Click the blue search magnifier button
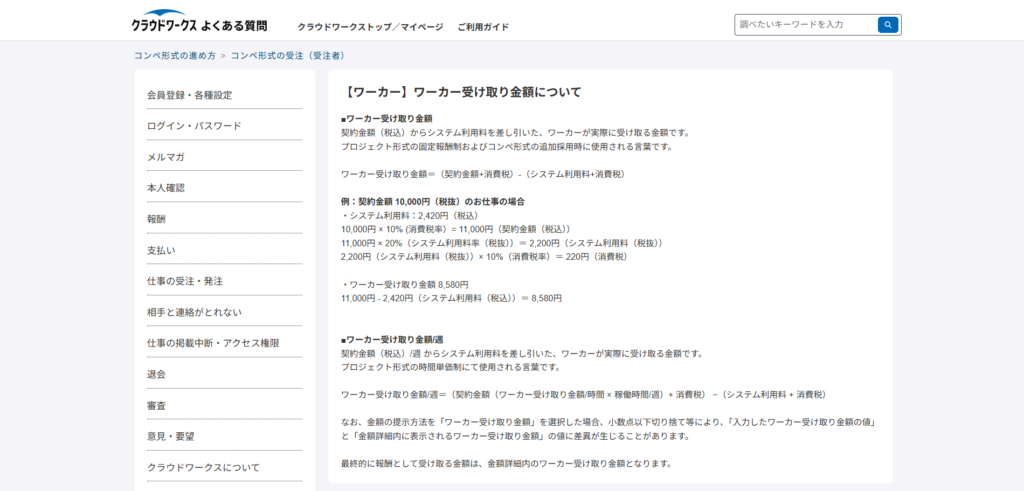1024x491 pixels. (887, 25)
